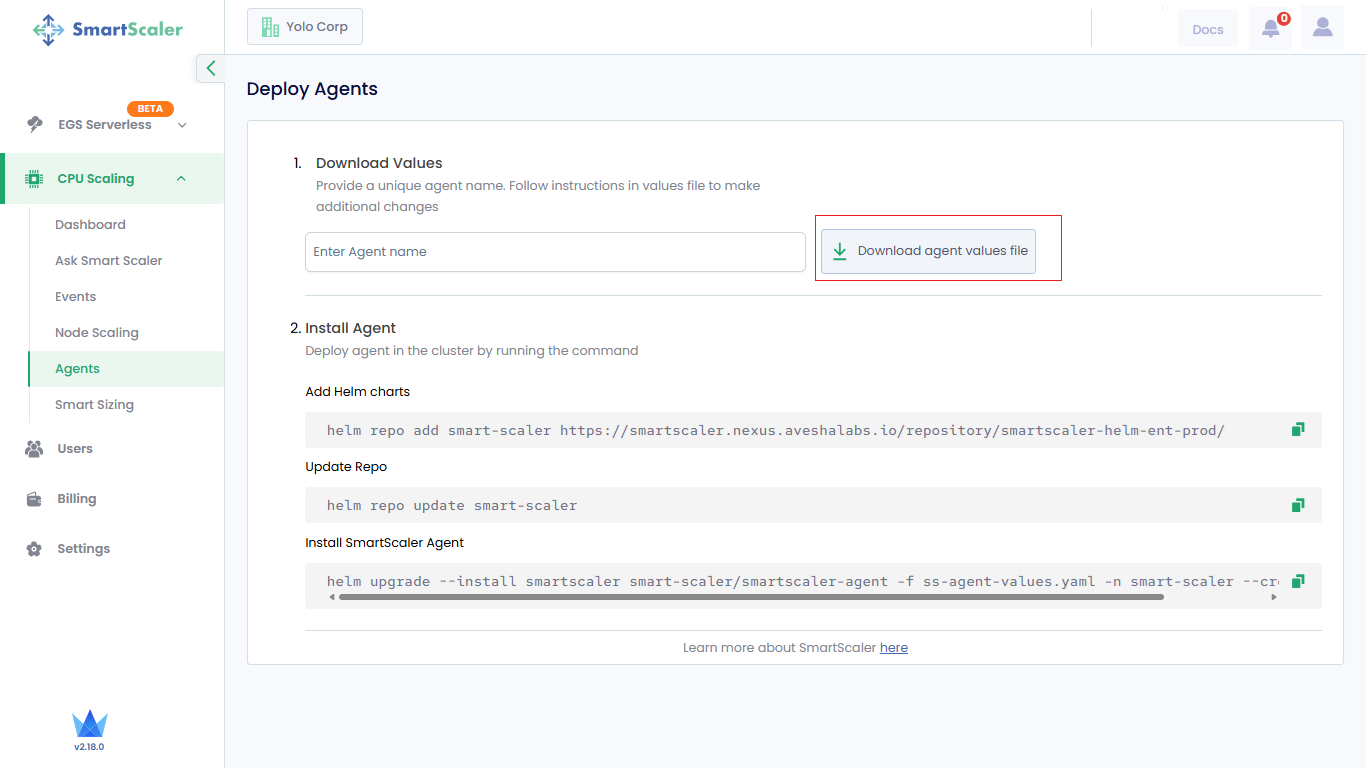Copy the helm repo add command
The image size is (1366, 768).
1297,430
